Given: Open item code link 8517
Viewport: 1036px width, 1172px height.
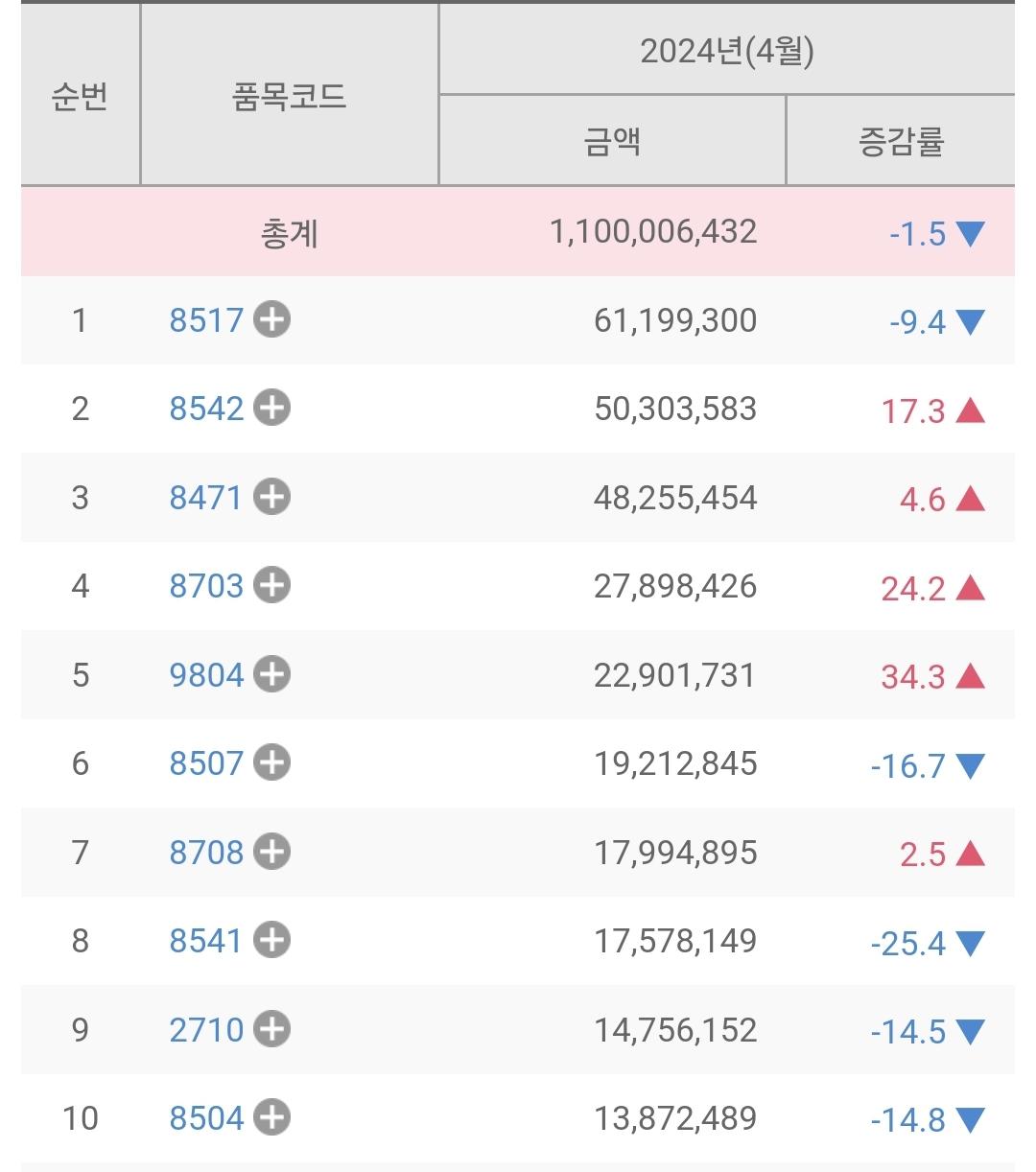Looking at the screenshot, I should pyautogui.click(x=206, y=320).
